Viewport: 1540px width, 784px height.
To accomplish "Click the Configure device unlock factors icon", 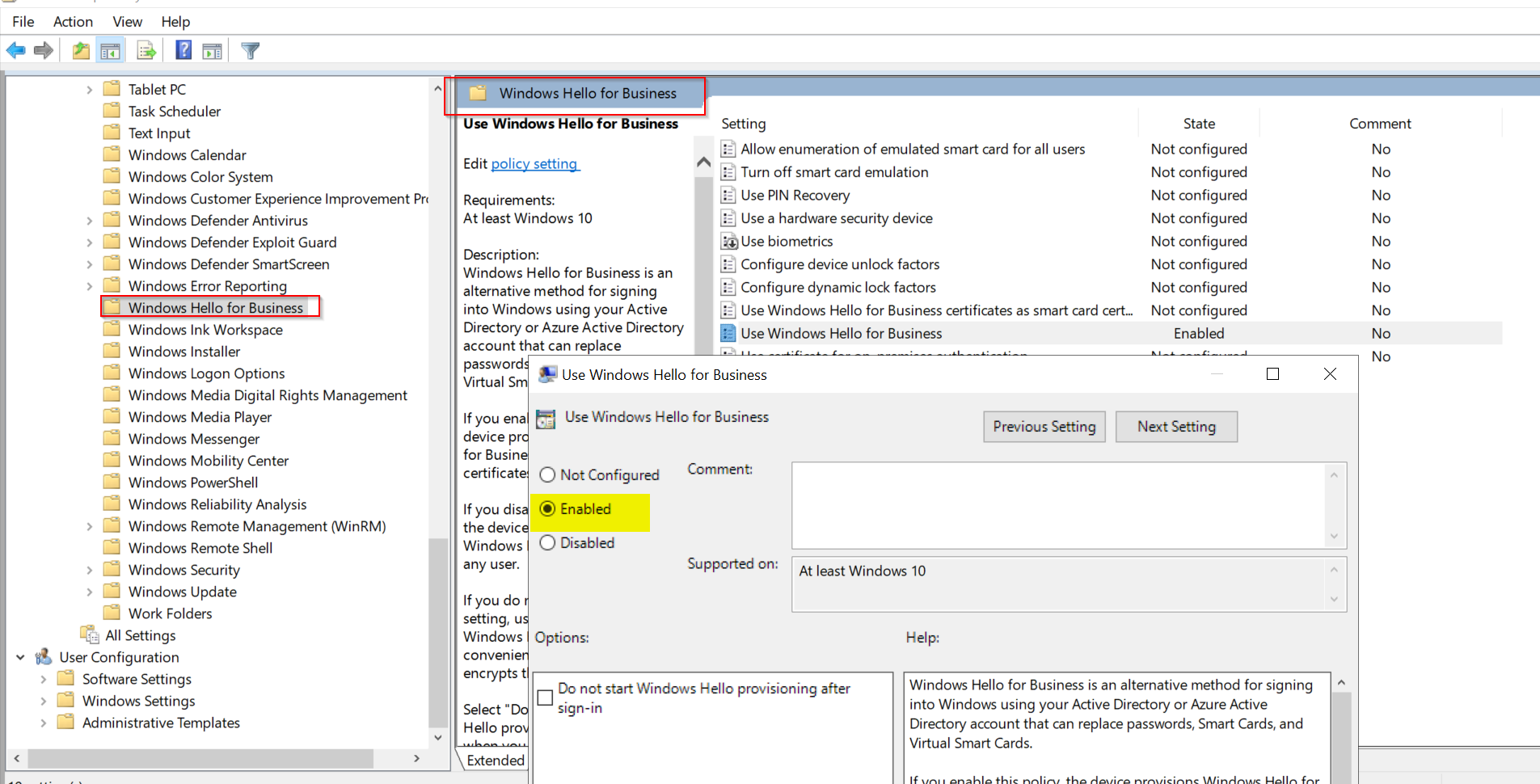I will point(728,264).
